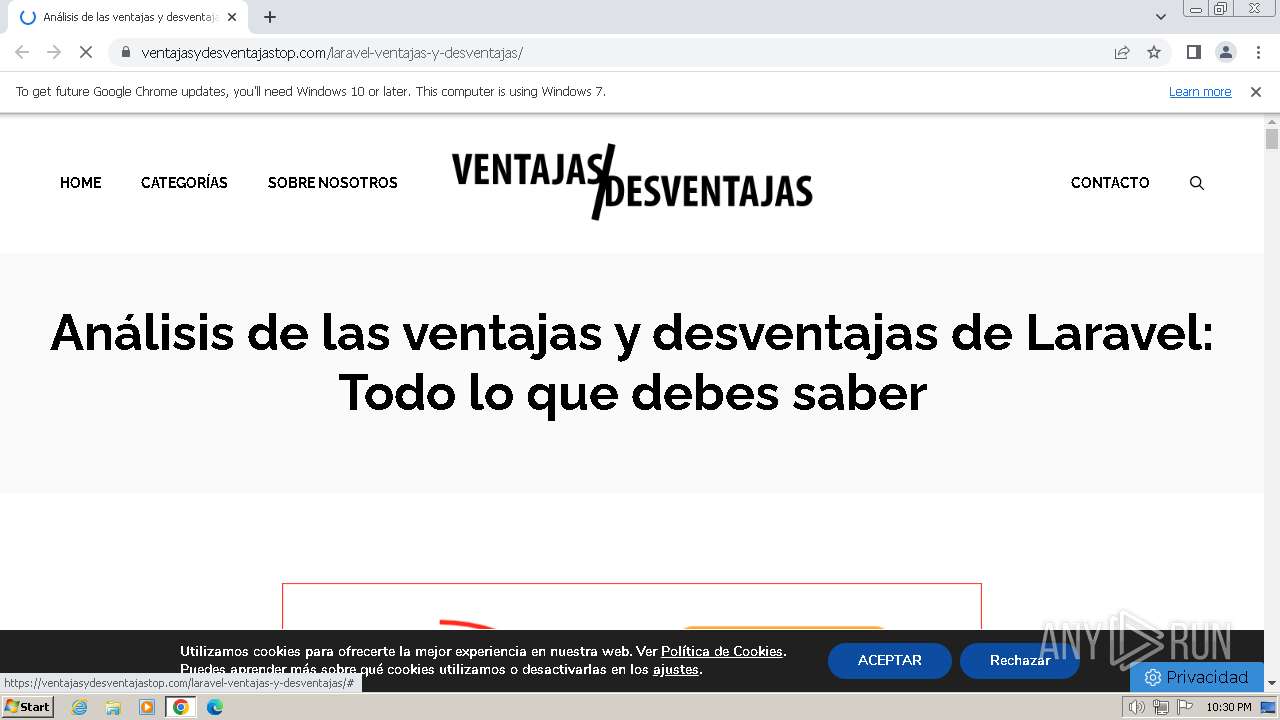Open cookie ajustes link
Image resolution: width=1280 pixels, height=720 pixels.
pos(676,669)
